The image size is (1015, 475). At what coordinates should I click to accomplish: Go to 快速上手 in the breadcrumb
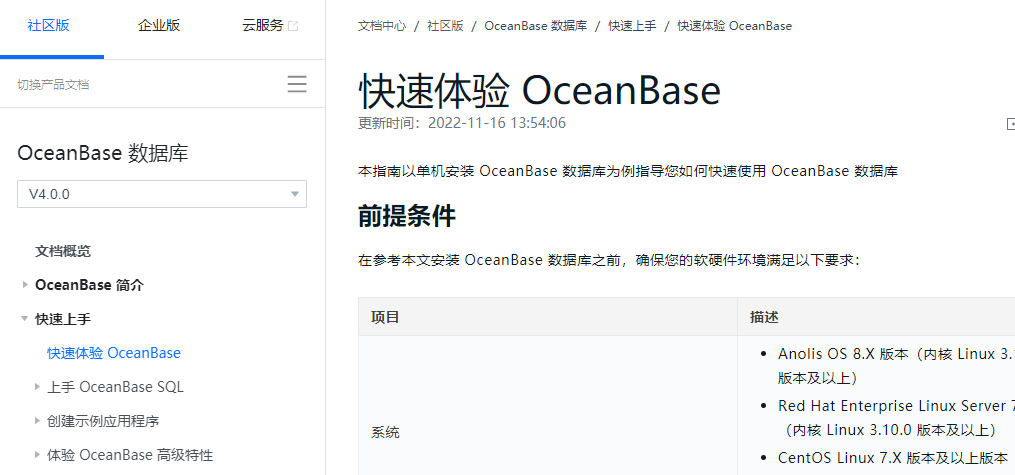[x=632, y=26]
